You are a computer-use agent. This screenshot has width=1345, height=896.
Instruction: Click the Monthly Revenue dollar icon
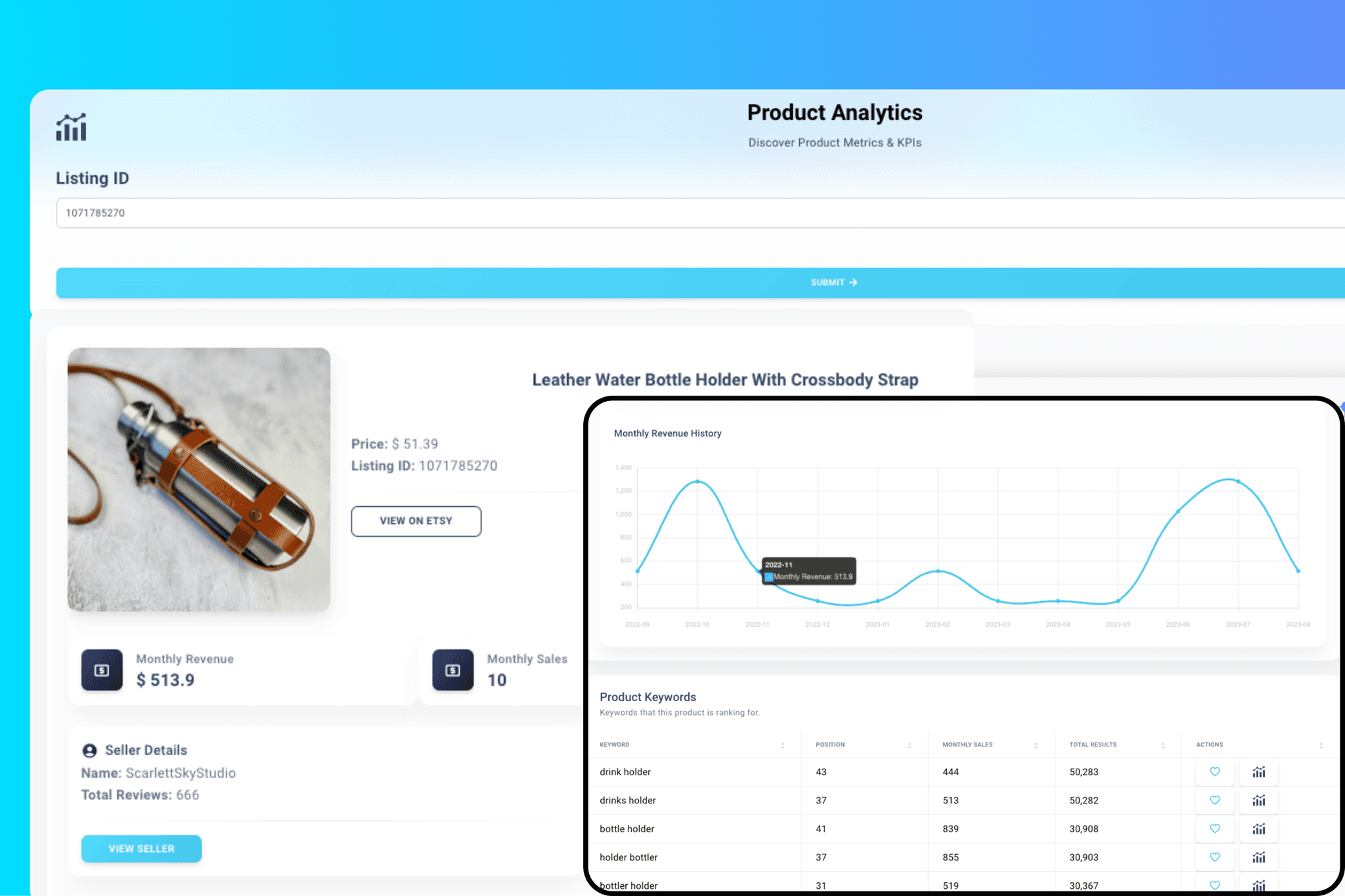[x=102, y=670]
